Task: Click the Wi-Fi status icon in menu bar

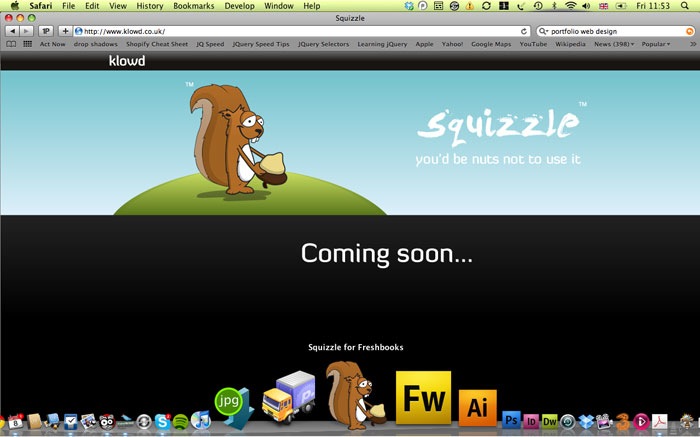Action: pos(571,6)
